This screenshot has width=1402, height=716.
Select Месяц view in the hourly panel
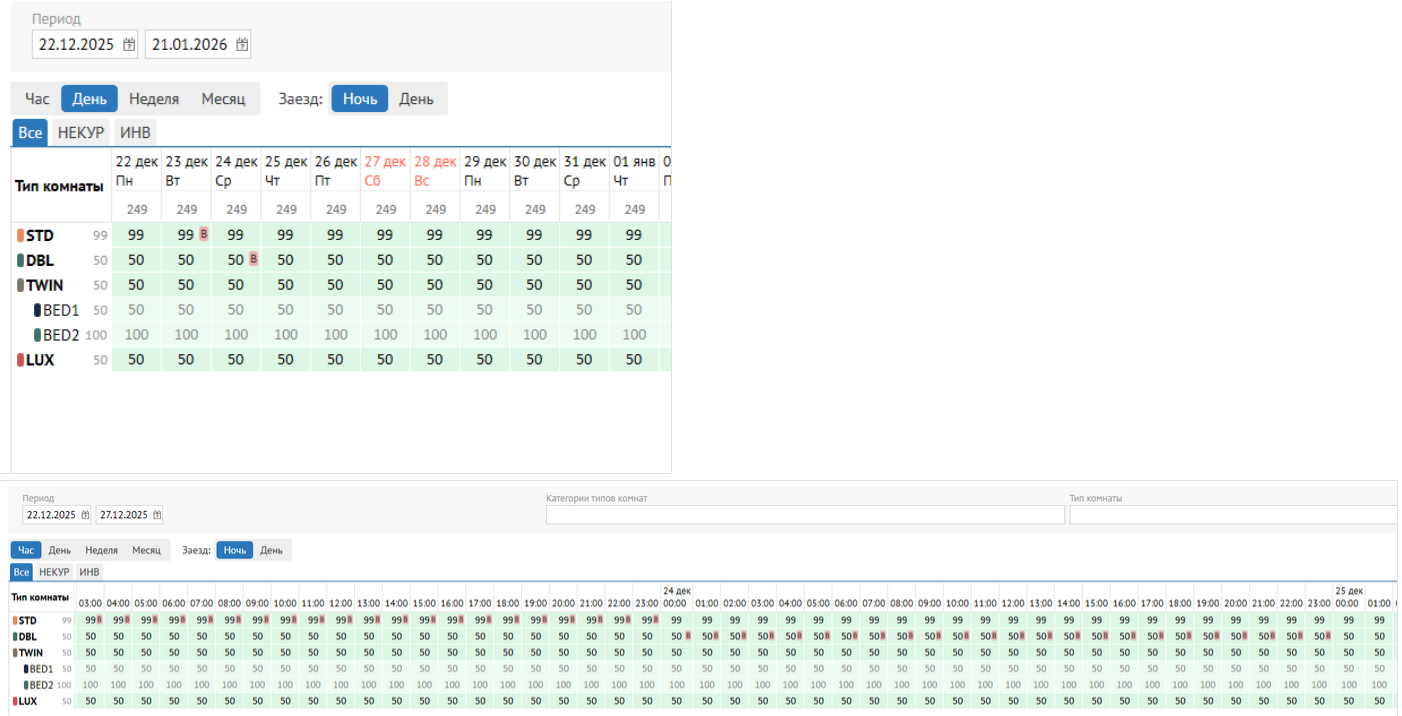pyautogui.click(x=146, y=550)
